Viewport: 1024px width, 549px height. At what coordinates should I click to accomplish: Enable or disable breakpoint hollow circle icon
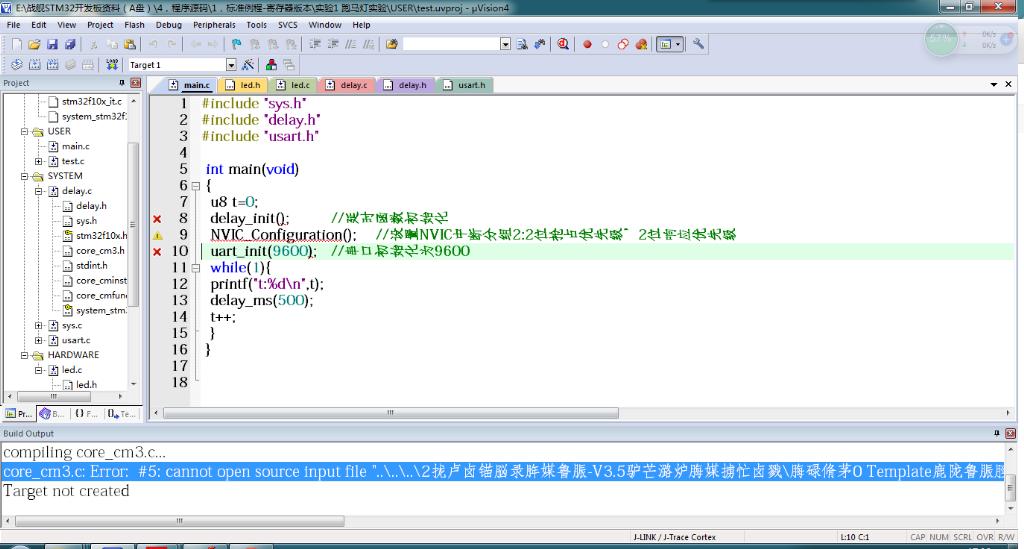605,44
